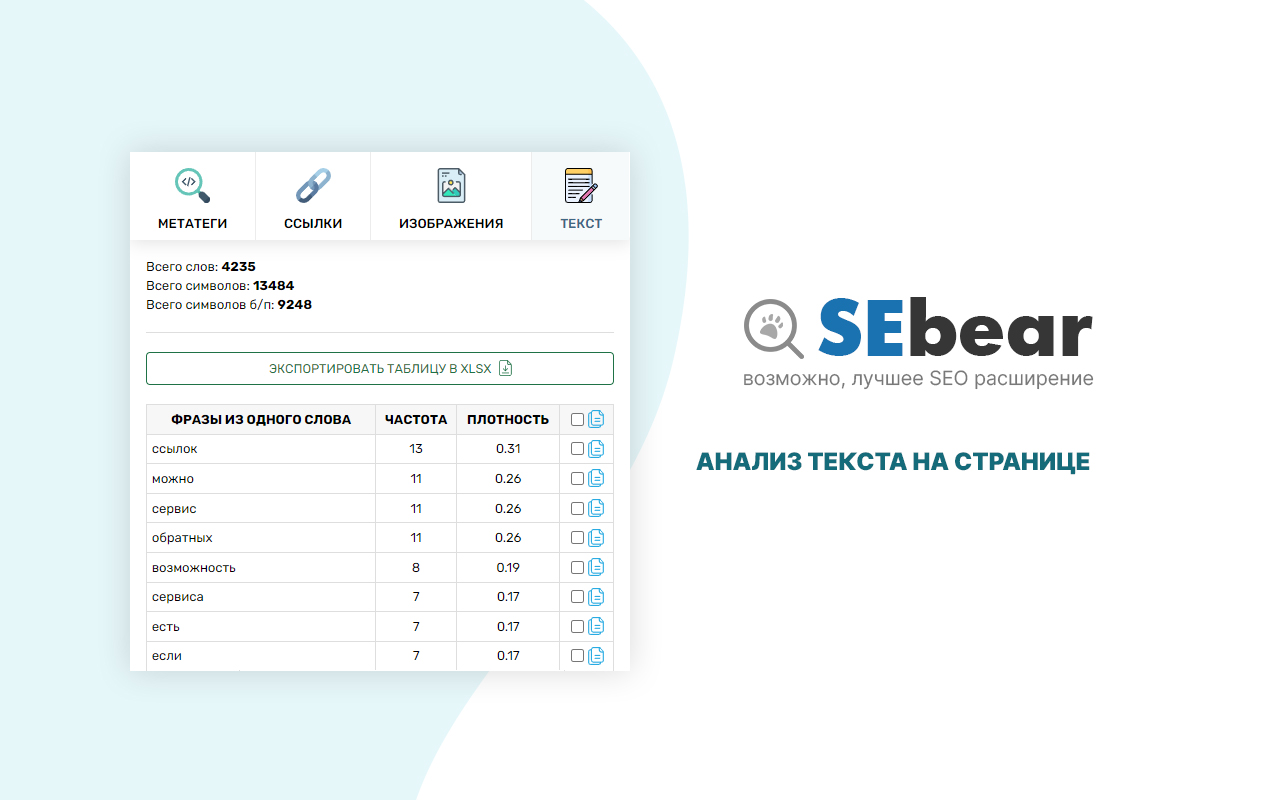1280x800 pixels.
Task: Click the Частота column header
Action: coord(416,420)
